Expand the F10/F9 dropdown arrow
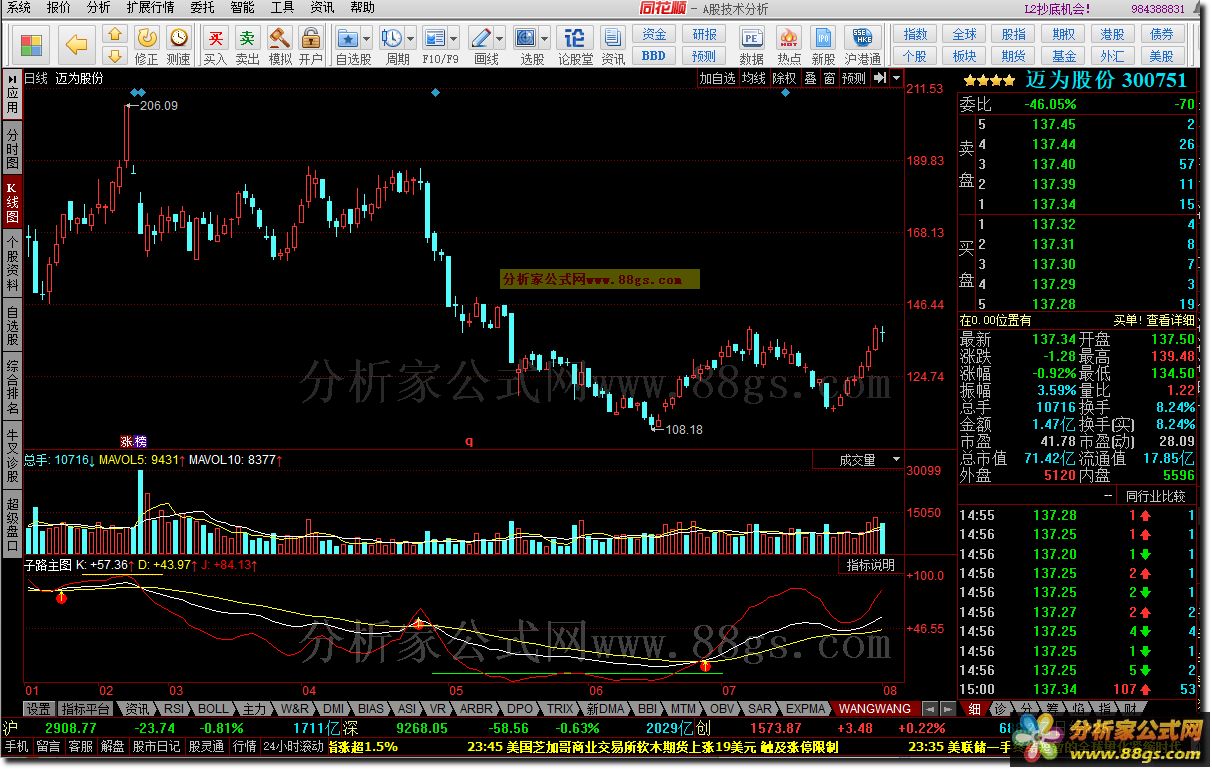Screen dimensions: 1212x769 pos(454,39)
